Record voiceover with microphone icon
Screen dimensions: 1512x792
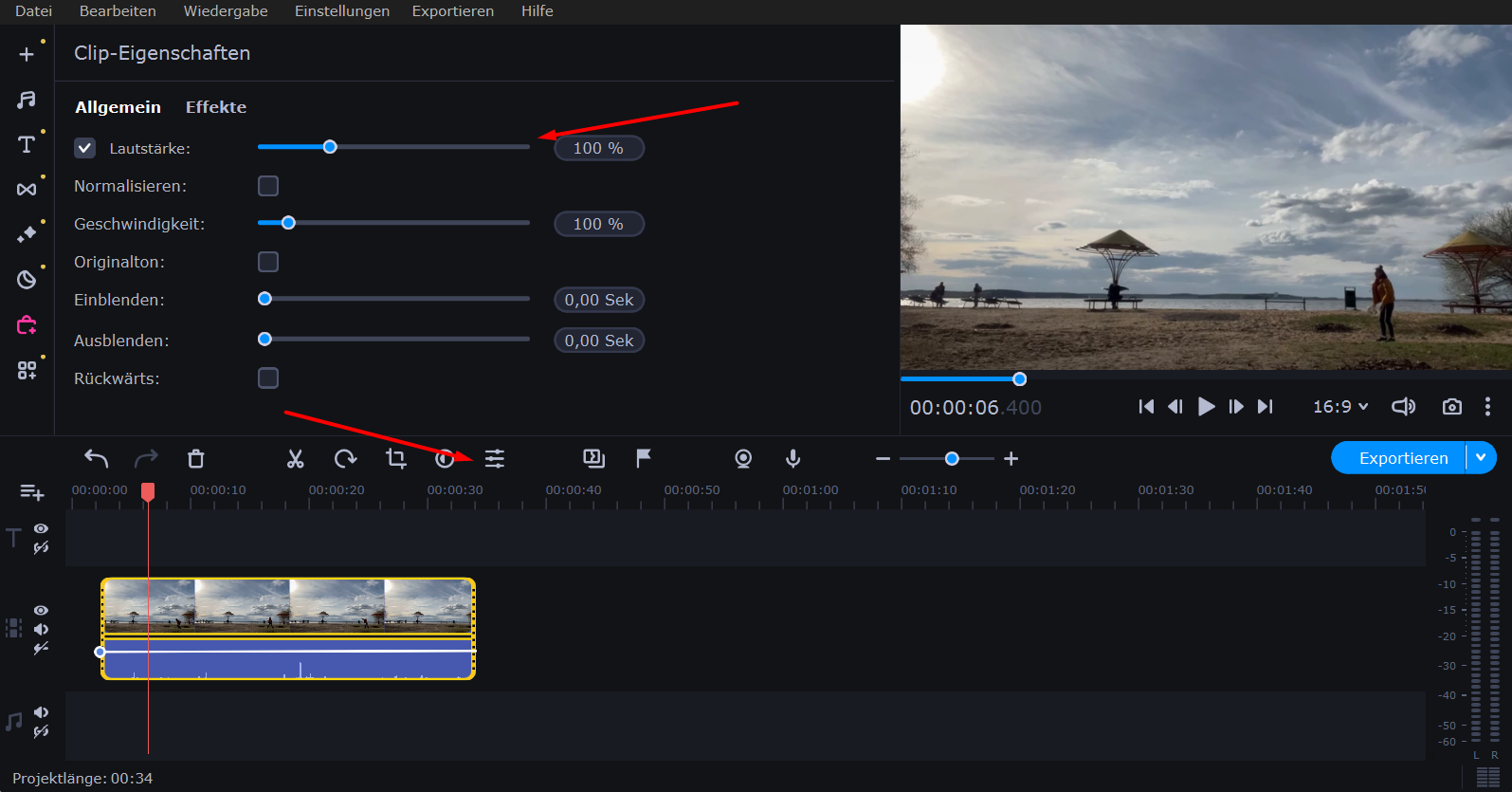pos(793,459)
